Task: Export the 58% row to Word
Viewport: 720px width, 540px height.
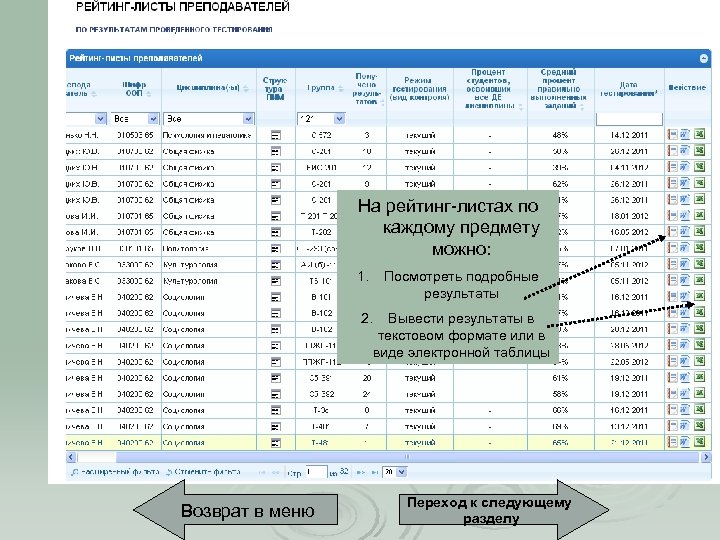Action: tap(685, 394)
